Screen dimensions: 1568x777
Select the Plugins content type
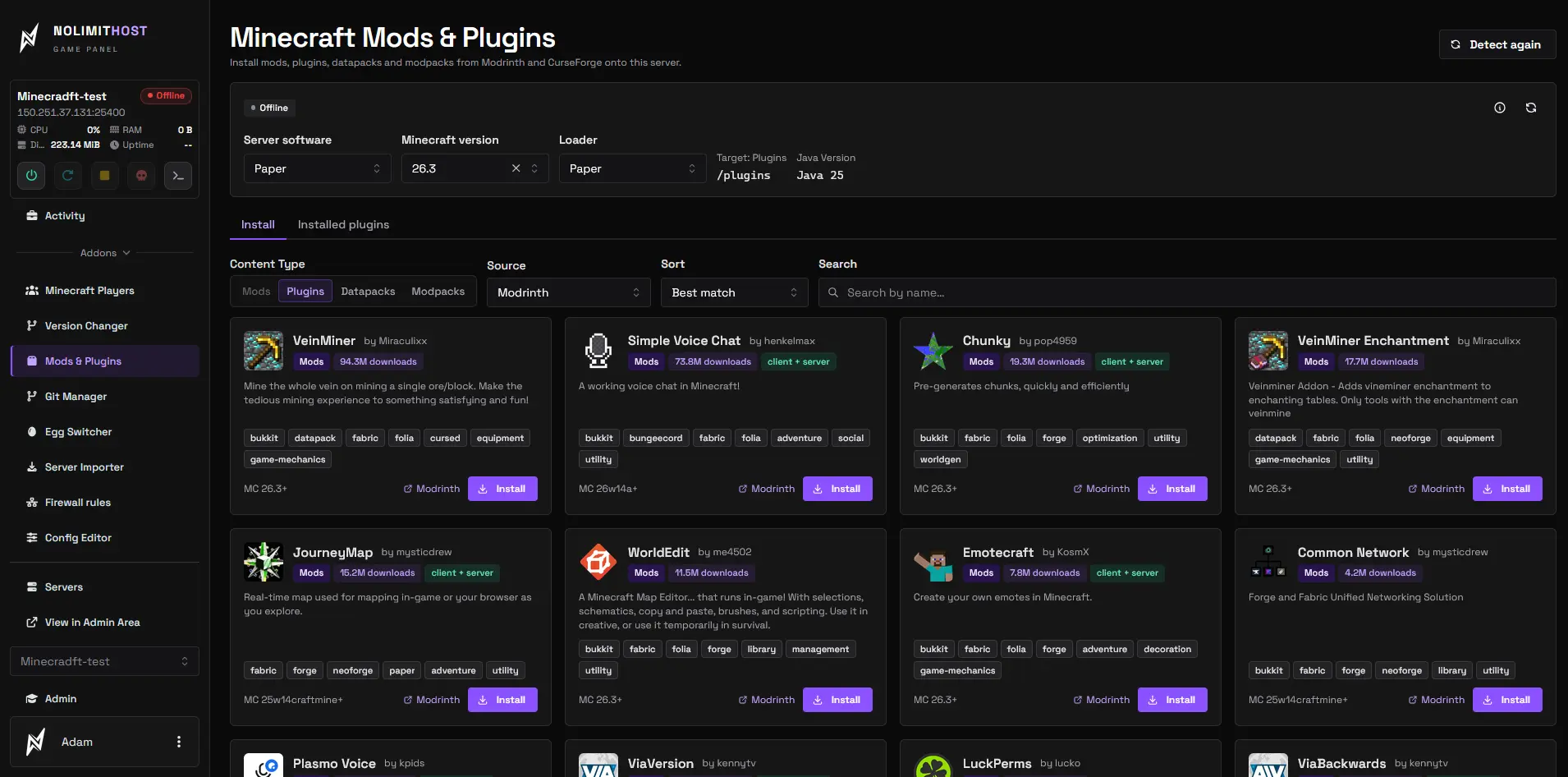coord(305,292)
